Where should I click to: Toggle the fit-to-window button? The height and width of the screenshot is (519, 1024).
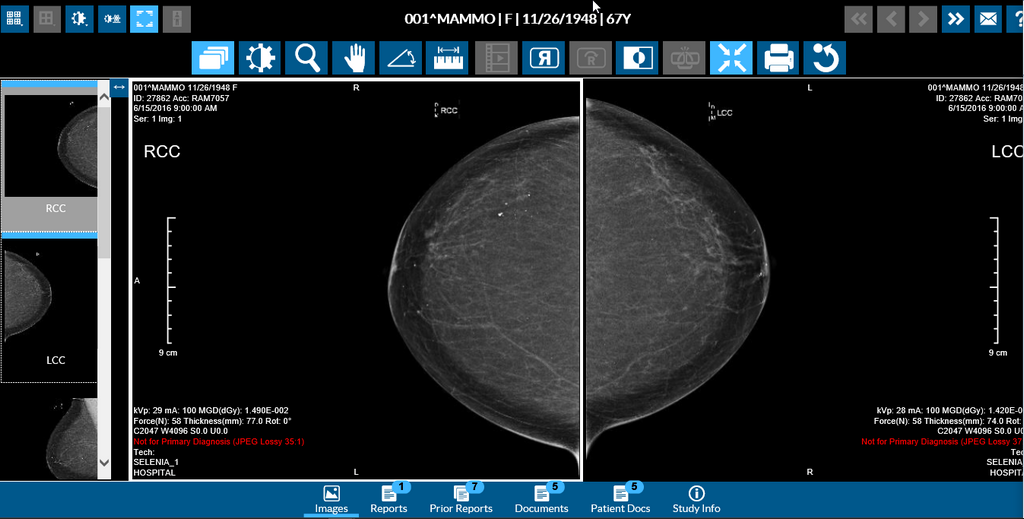coord(731,59)
